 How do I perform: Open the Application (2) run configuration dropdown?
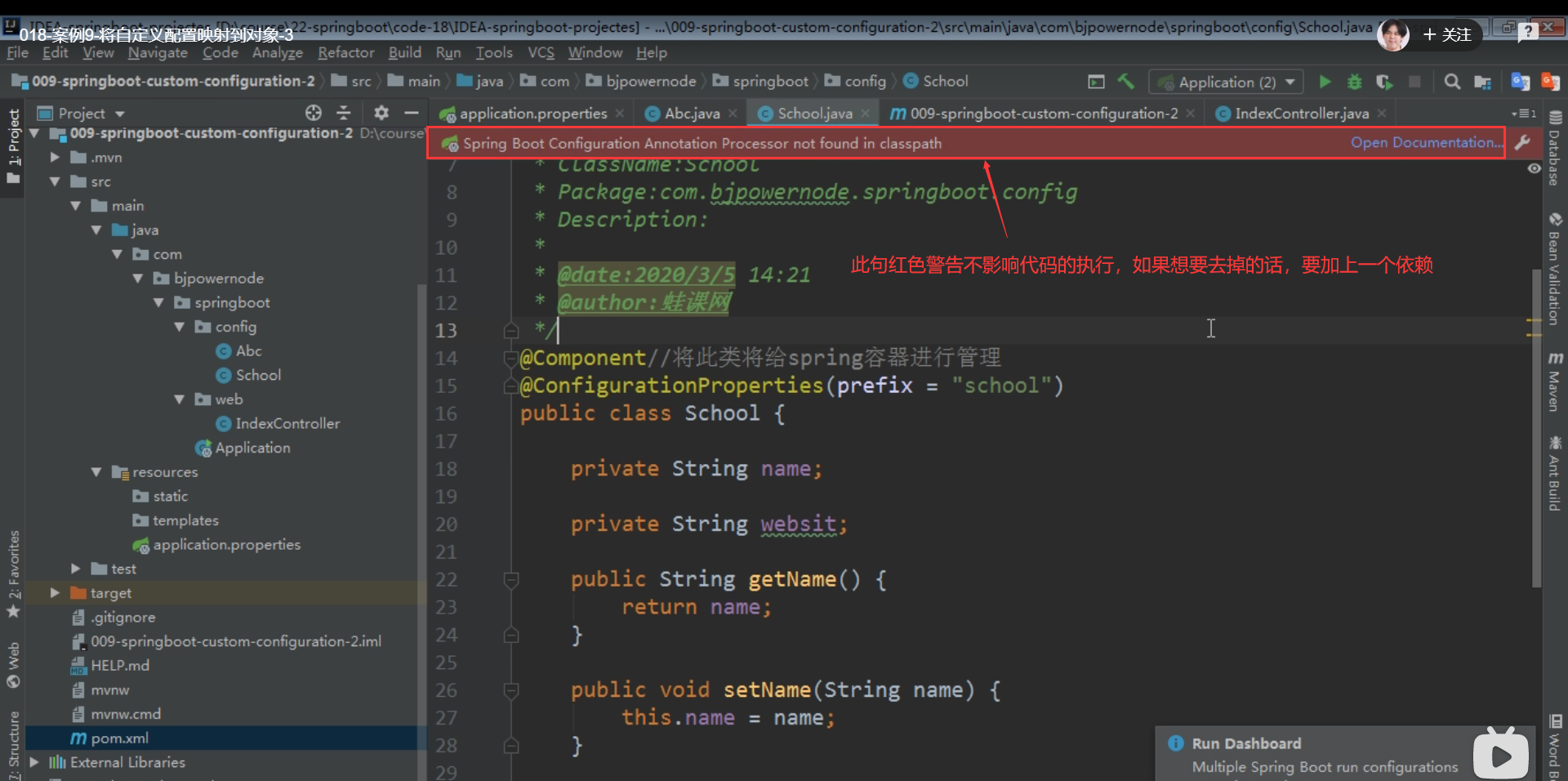pyautogui.click(x=1225, y=82)
